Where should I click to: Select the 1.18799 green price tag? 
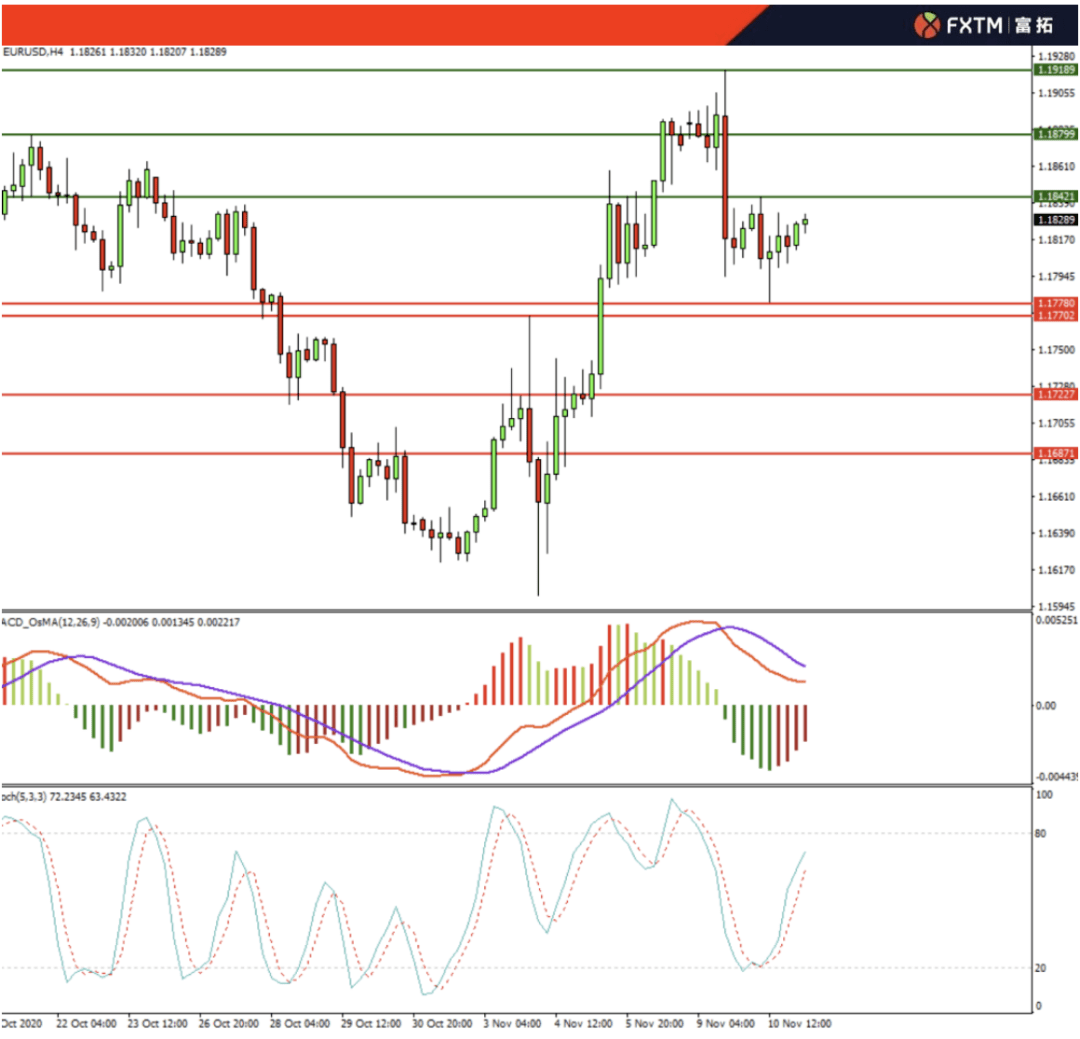click(x=1056, y=134)
